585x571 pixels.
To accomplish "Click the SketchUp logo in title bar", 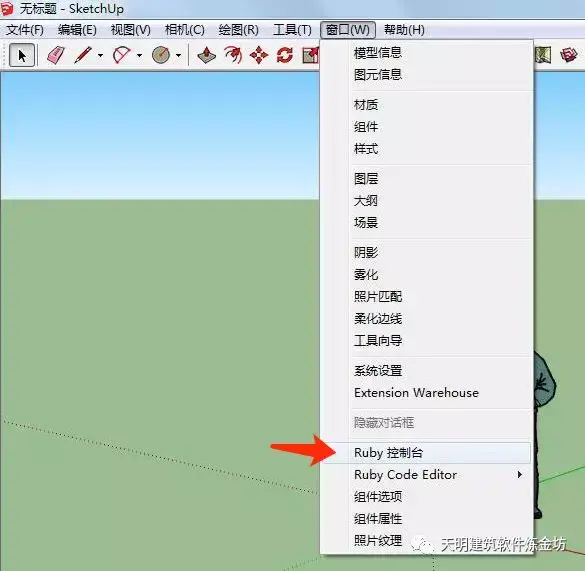I will coord(7,8).
